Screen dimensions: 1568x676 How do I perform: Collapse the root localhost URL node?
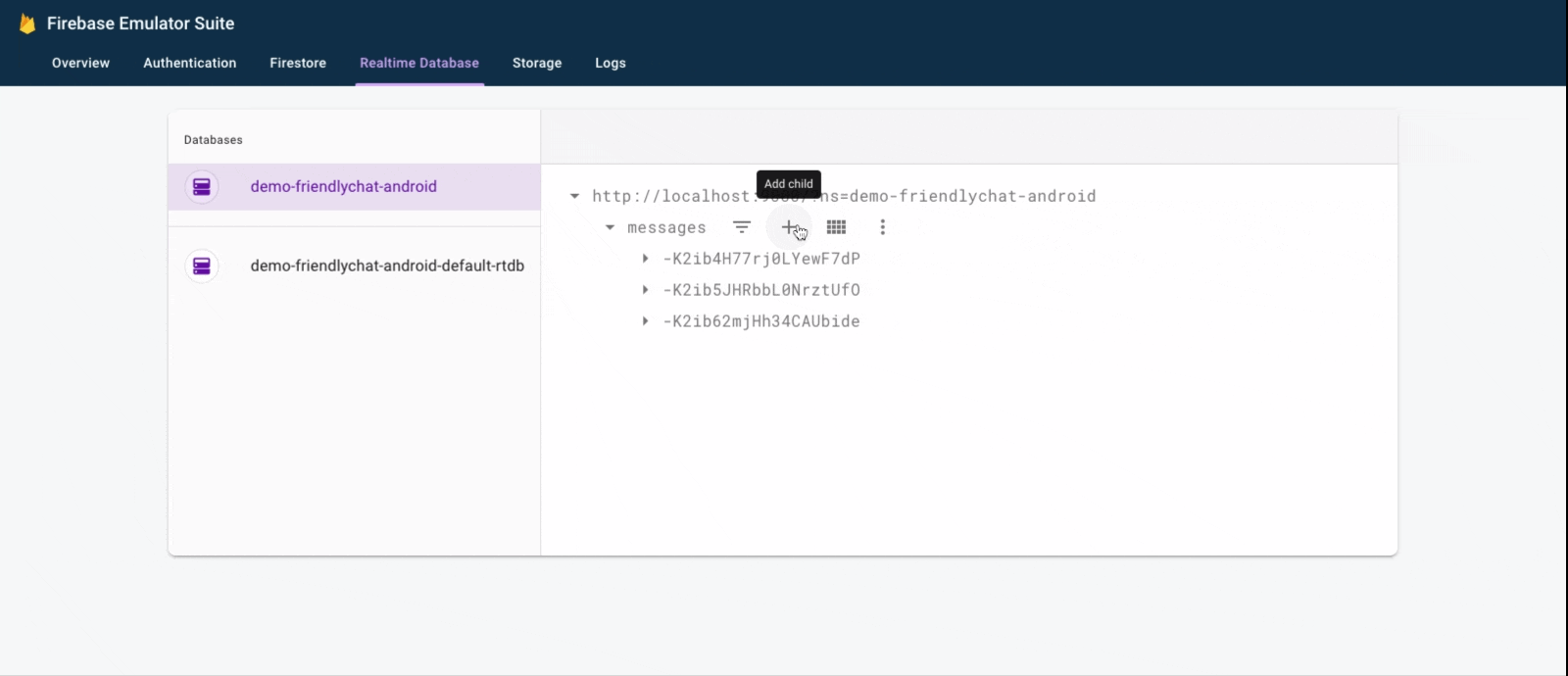(x=574, y=196)
